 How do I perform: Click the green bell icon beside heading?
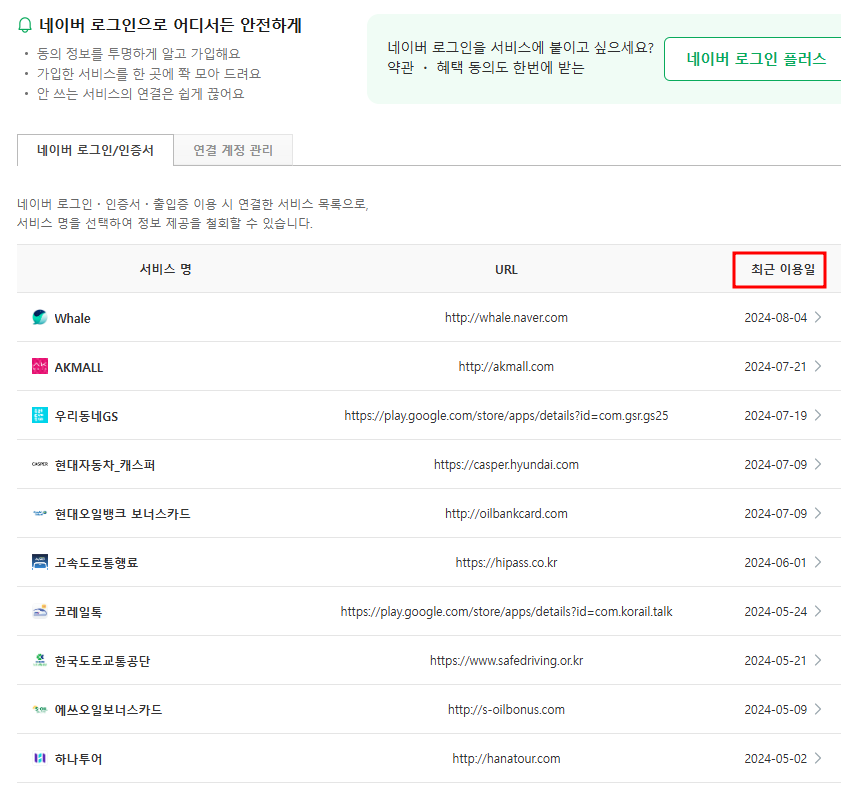click(25, 25)
